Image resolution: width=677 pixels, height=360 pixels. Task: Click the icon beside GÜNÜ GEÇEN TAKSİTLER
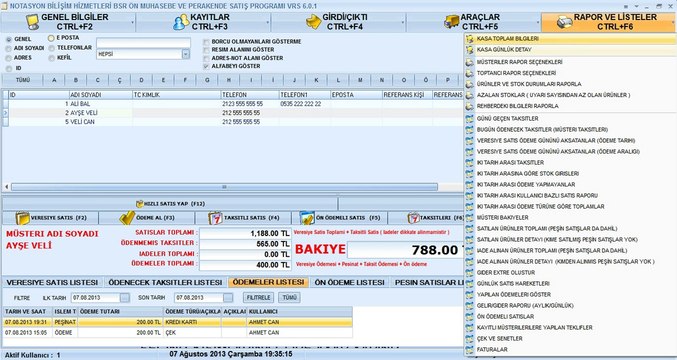point(470,119)
